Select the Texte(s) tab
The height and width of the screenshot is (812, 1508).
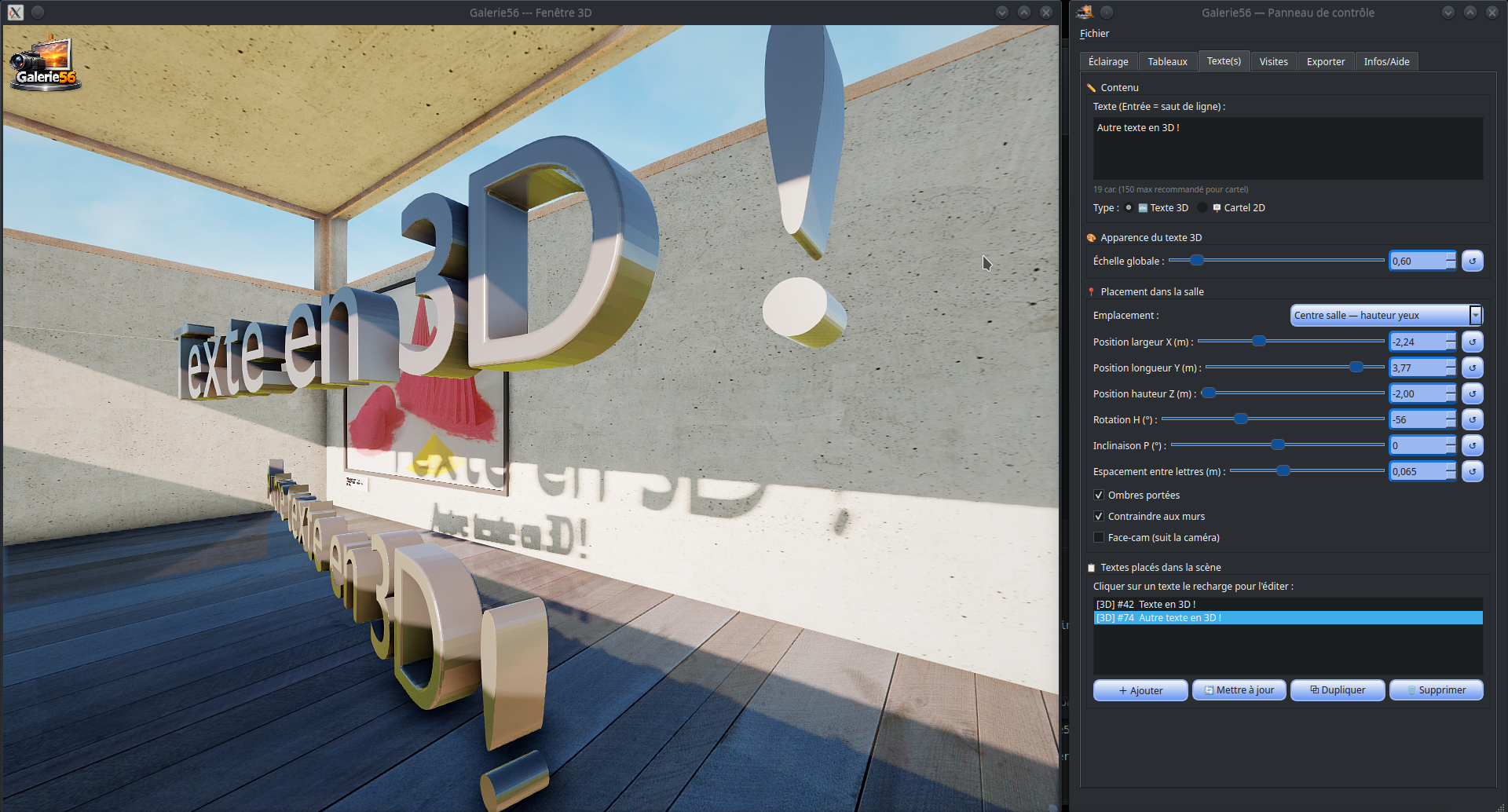click(x=1224, y=60)
